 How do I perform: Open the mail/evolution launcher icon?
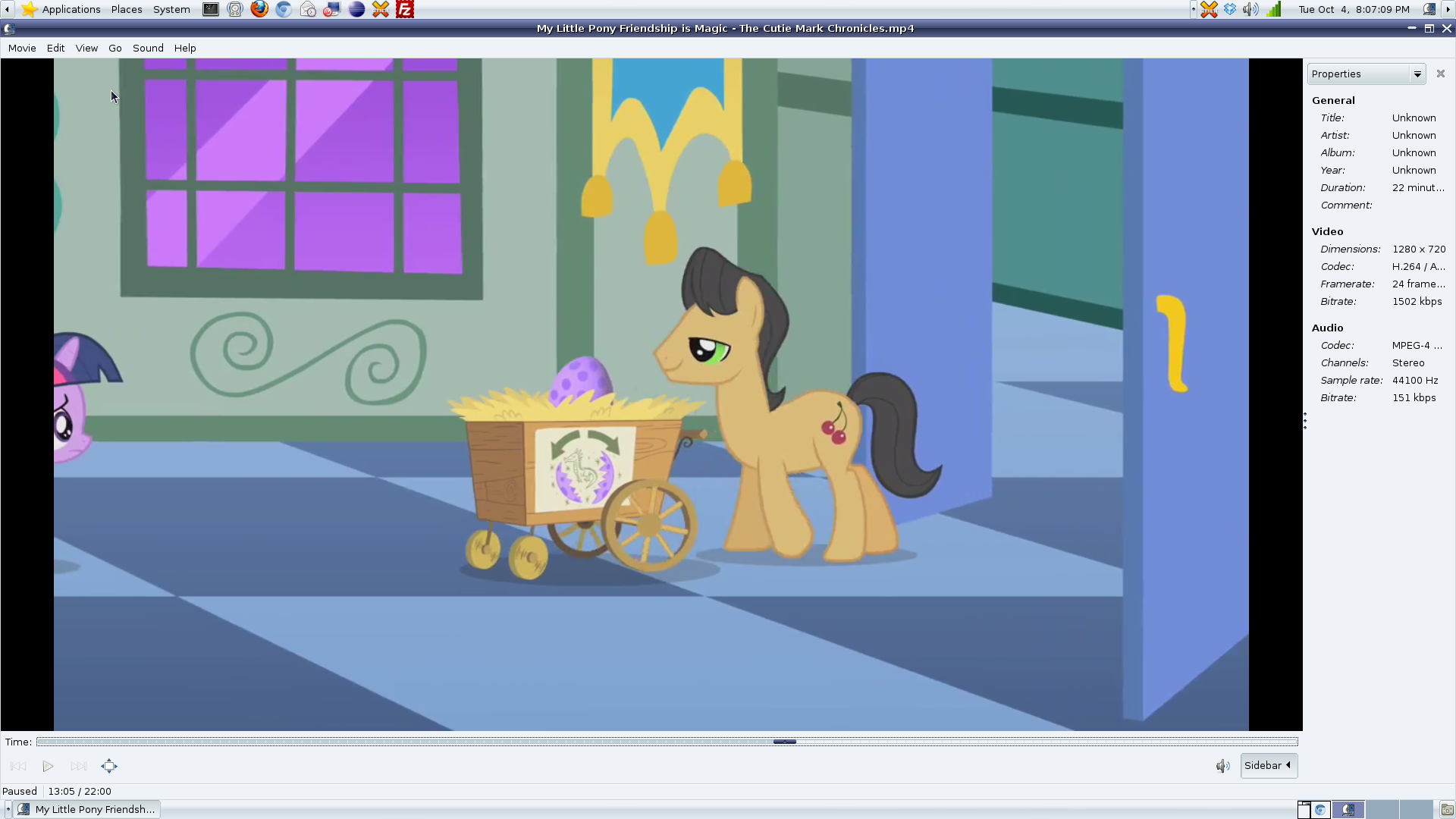308,9
